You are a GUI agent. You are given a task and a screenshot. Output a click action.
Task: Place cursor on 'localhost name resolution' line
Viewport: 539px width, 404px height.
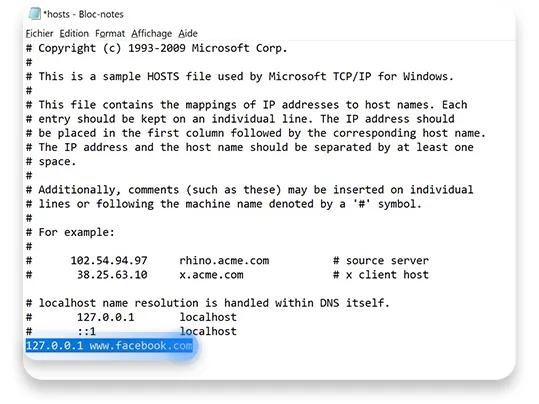tap(208, 303)
